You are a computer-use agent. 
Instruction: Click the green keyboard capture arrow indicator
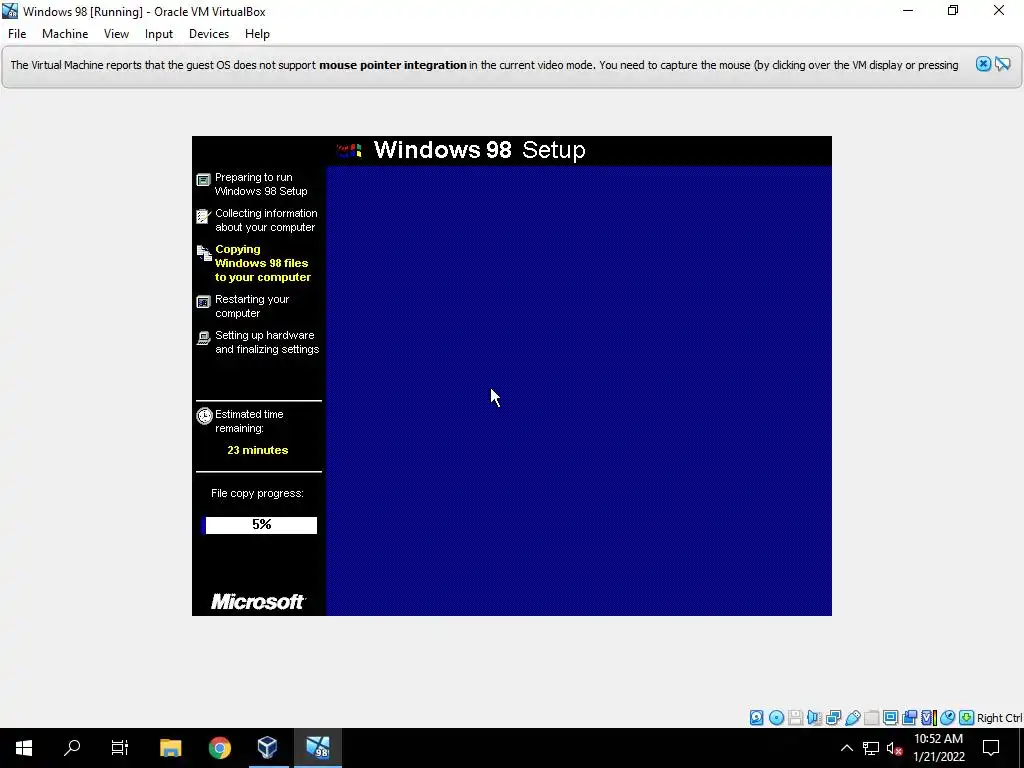967,718
